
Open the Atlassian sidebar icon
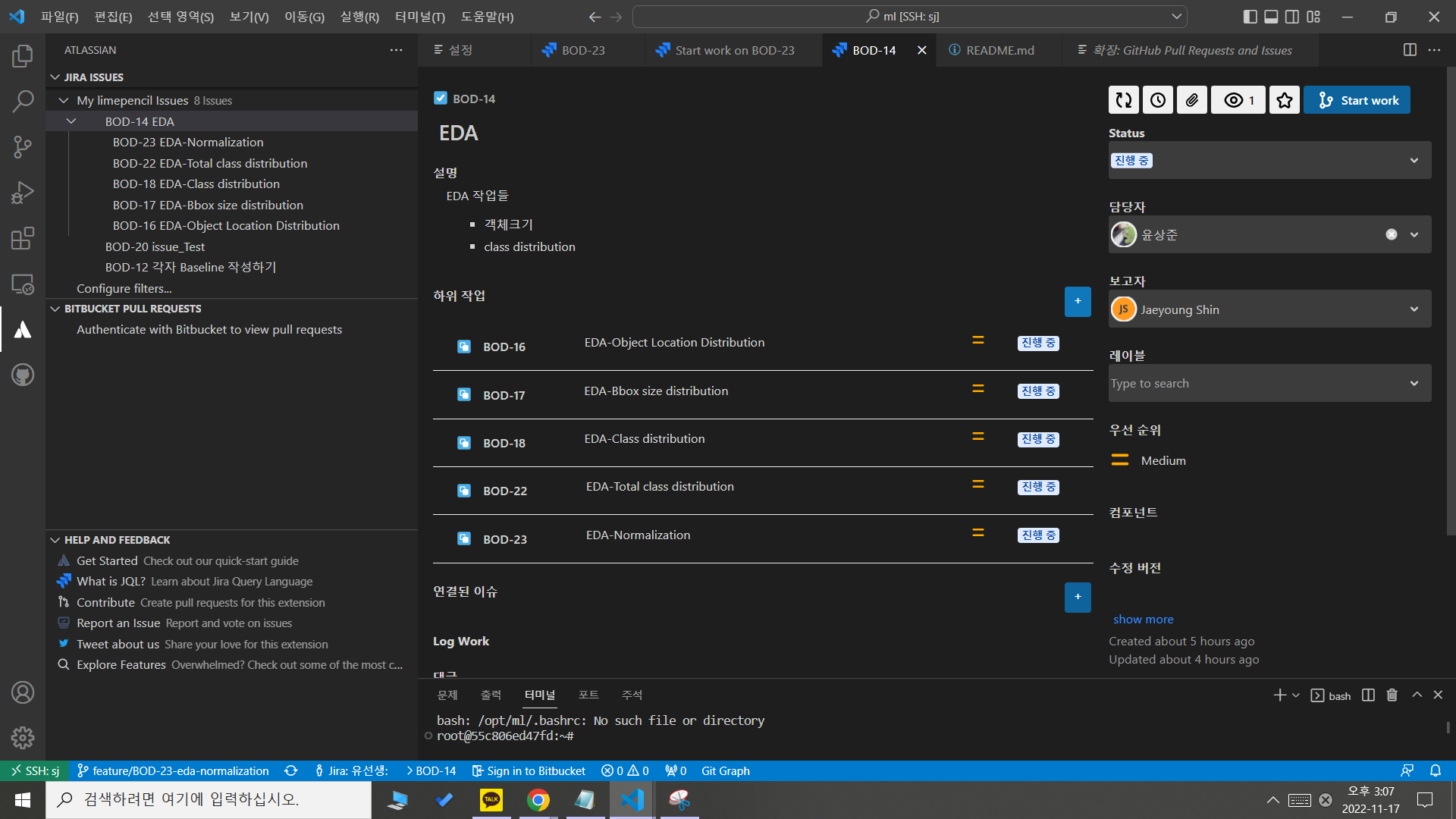(x=23, y=329)
